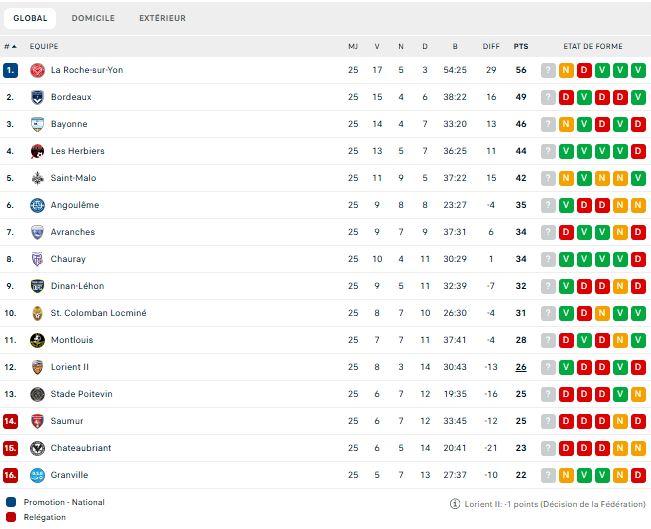Viewport: 651px width, 529px height.
Task: Sort standings by PTS column header
Action: tap(521, 46)
